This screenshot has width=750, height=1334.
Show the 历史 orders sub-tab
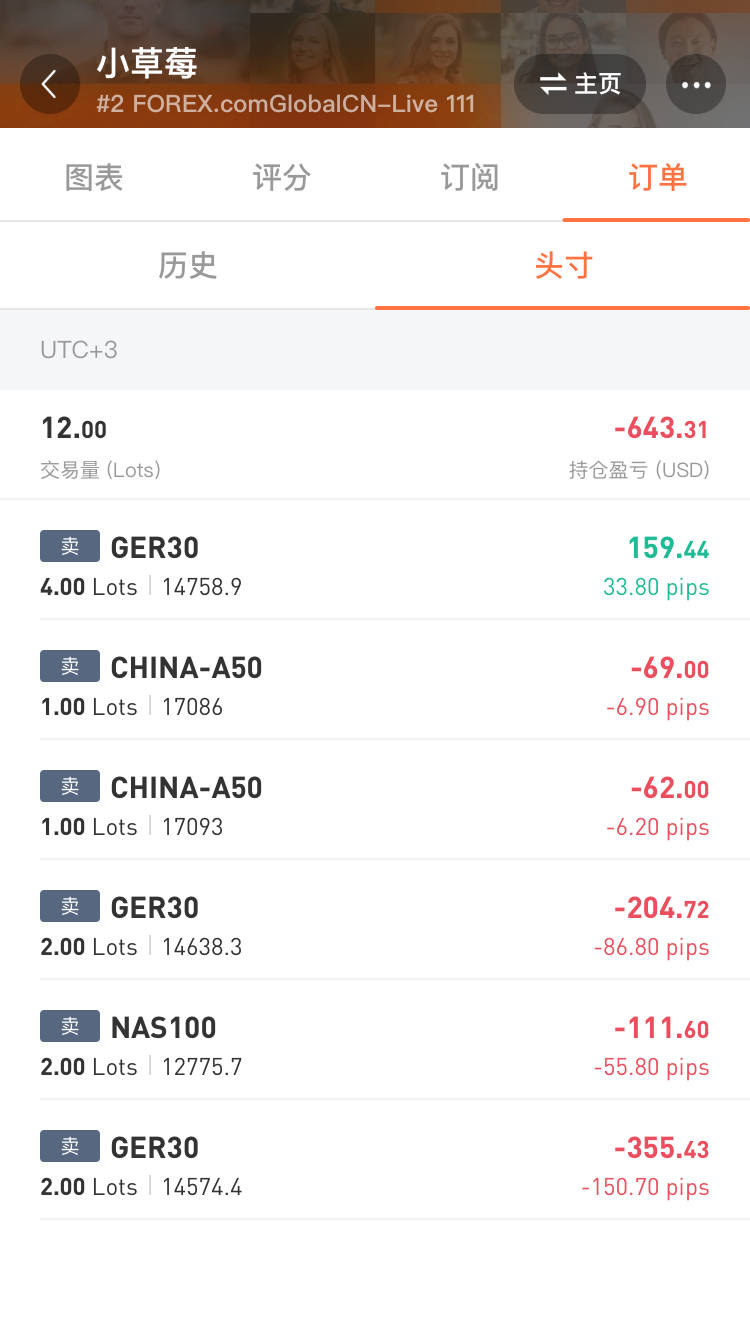point(187,266)
